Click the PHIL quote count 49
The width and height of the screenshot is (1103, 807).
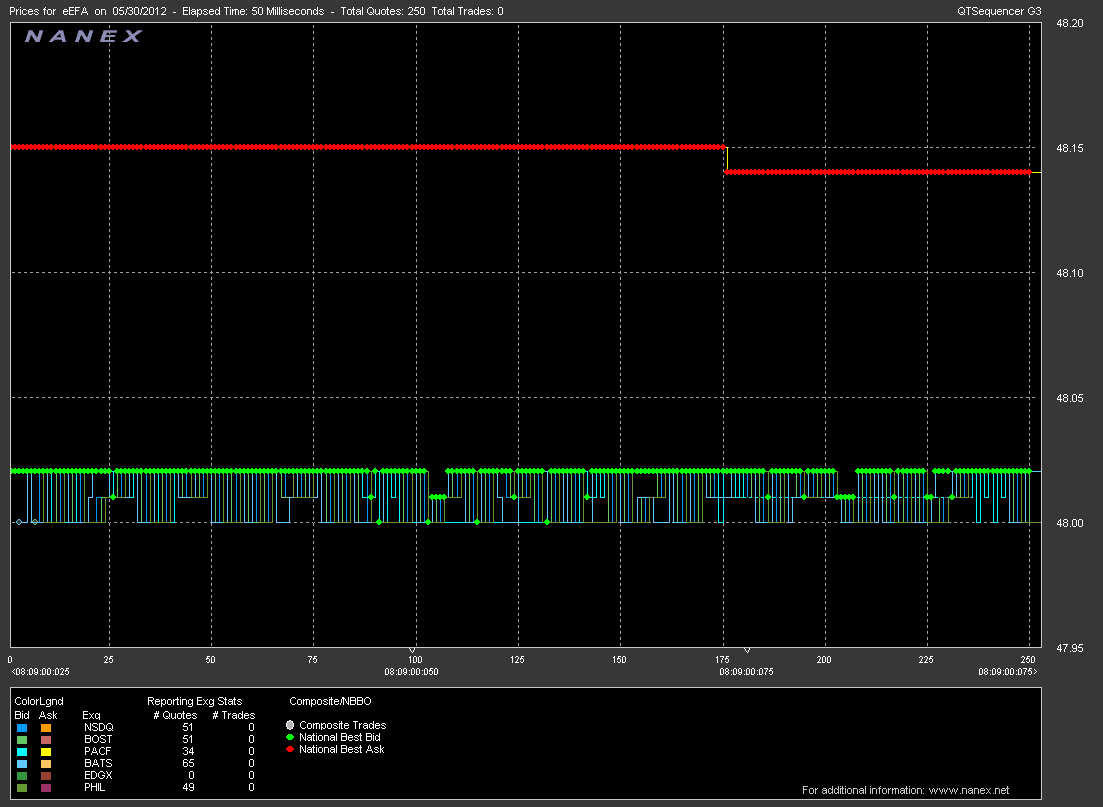[x=188, y=787]
